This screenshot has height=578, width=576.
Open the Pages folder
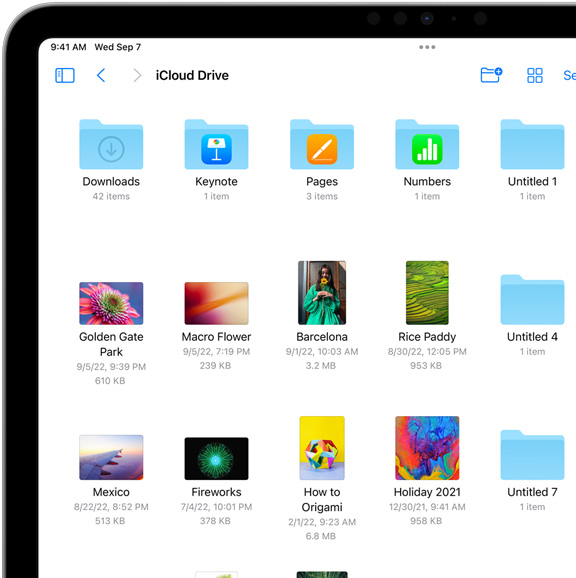click(322, 144)
